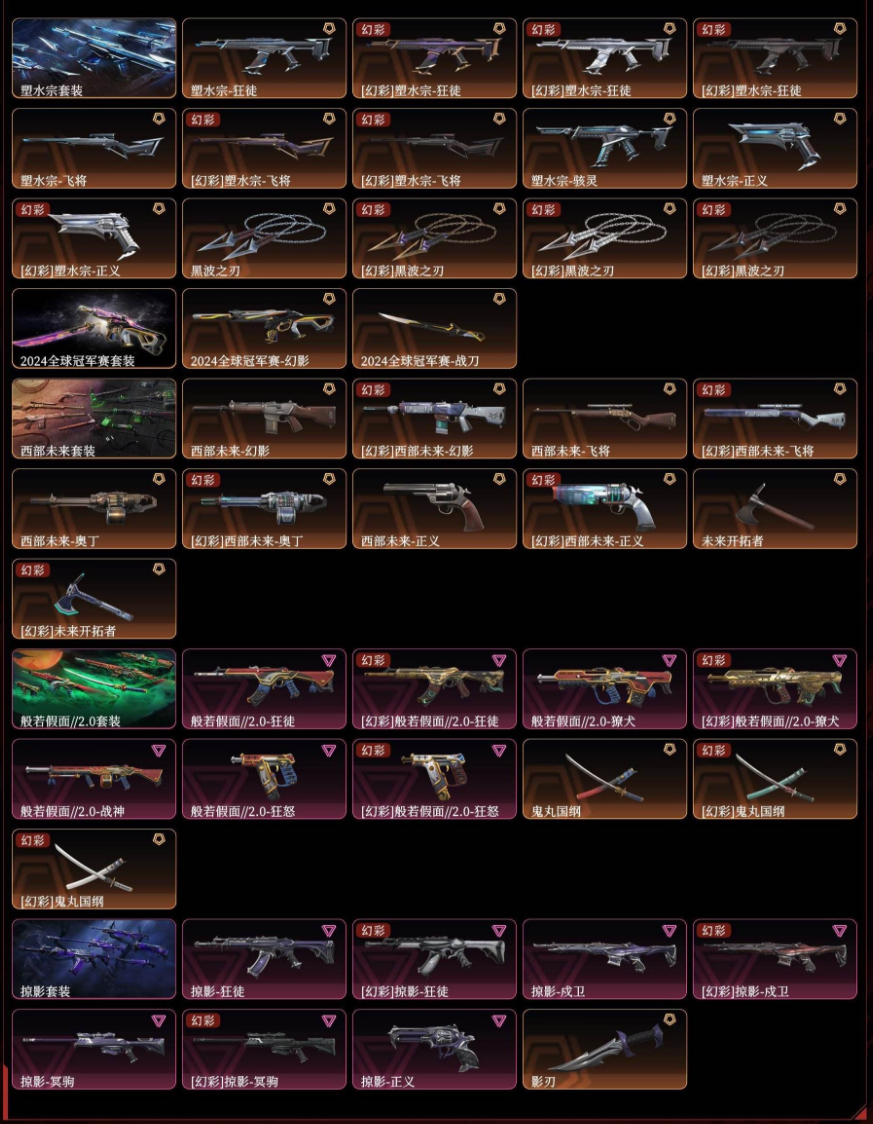Click the tier icon on 2024全球冠军赛-战刀 card
The height and width of the screenshot is (1124, 873).
[499, 299]
